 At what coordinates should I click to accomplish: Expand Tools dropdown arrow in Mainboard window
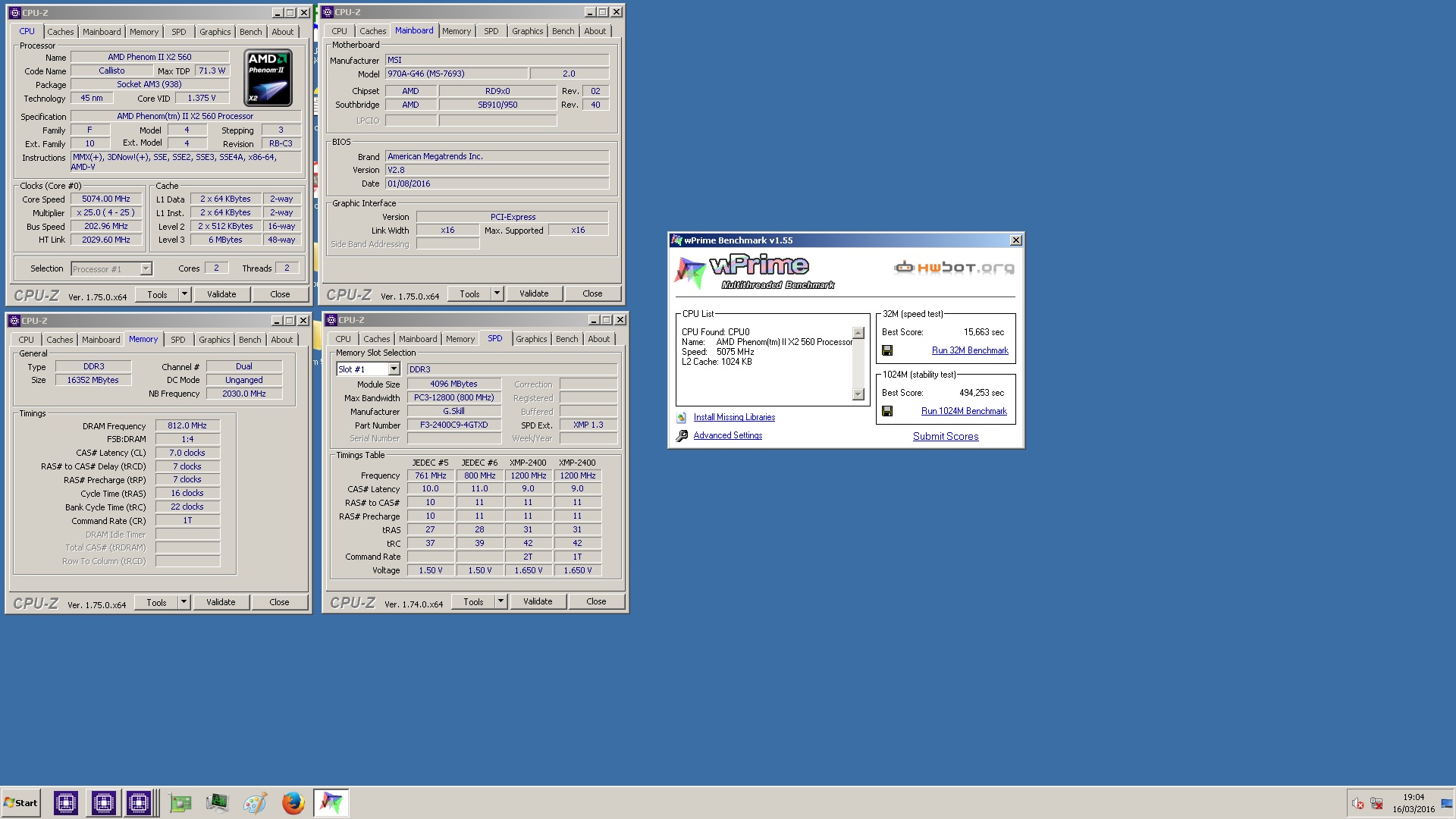(x=497, y=293)
